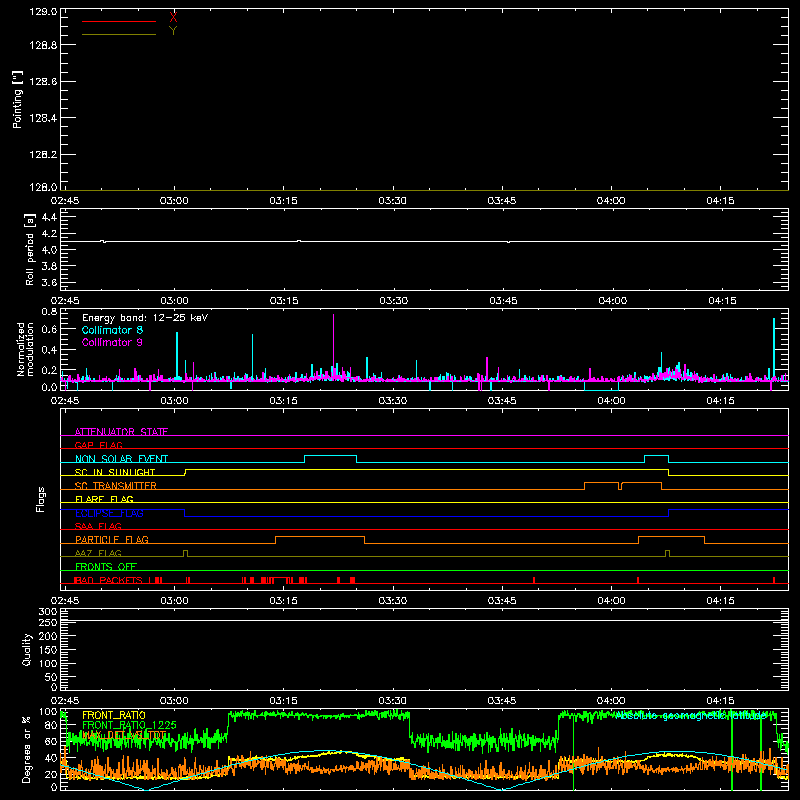
Task: Click the A47_FLAG label
Action: pyautogui.click(x=98, y=553)
